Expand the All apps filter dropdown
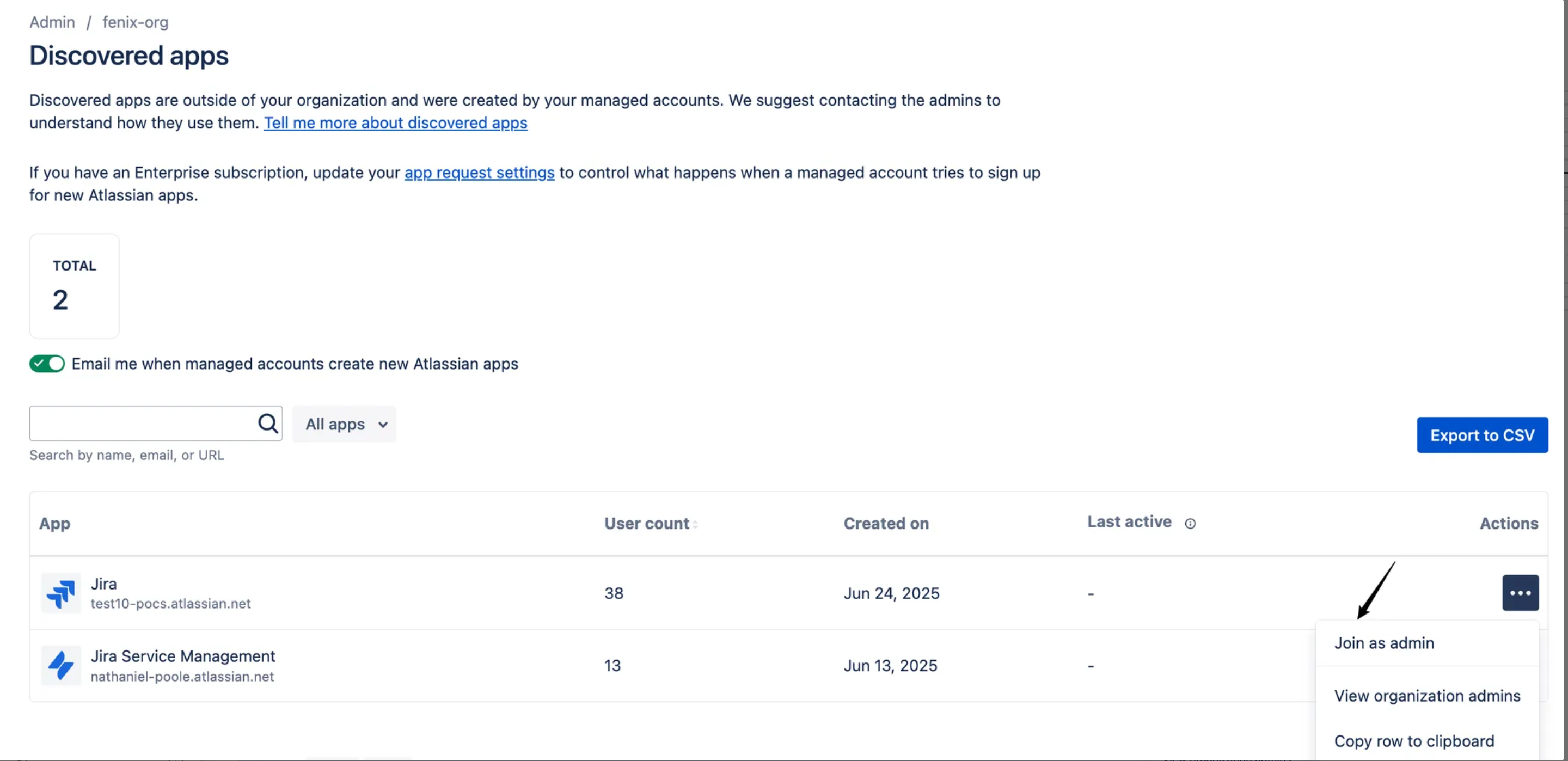Screen dimensions: 1568x761 coord(345,425)
